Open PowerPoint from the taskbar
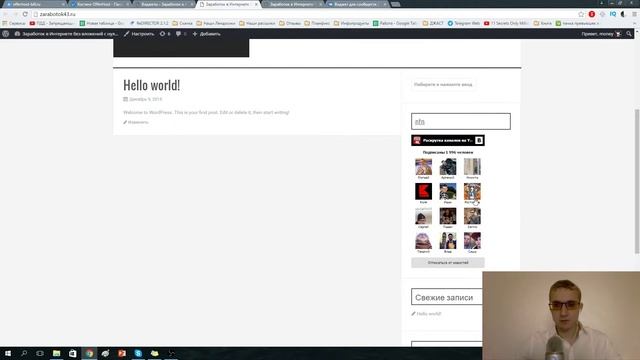 [122, 353]
